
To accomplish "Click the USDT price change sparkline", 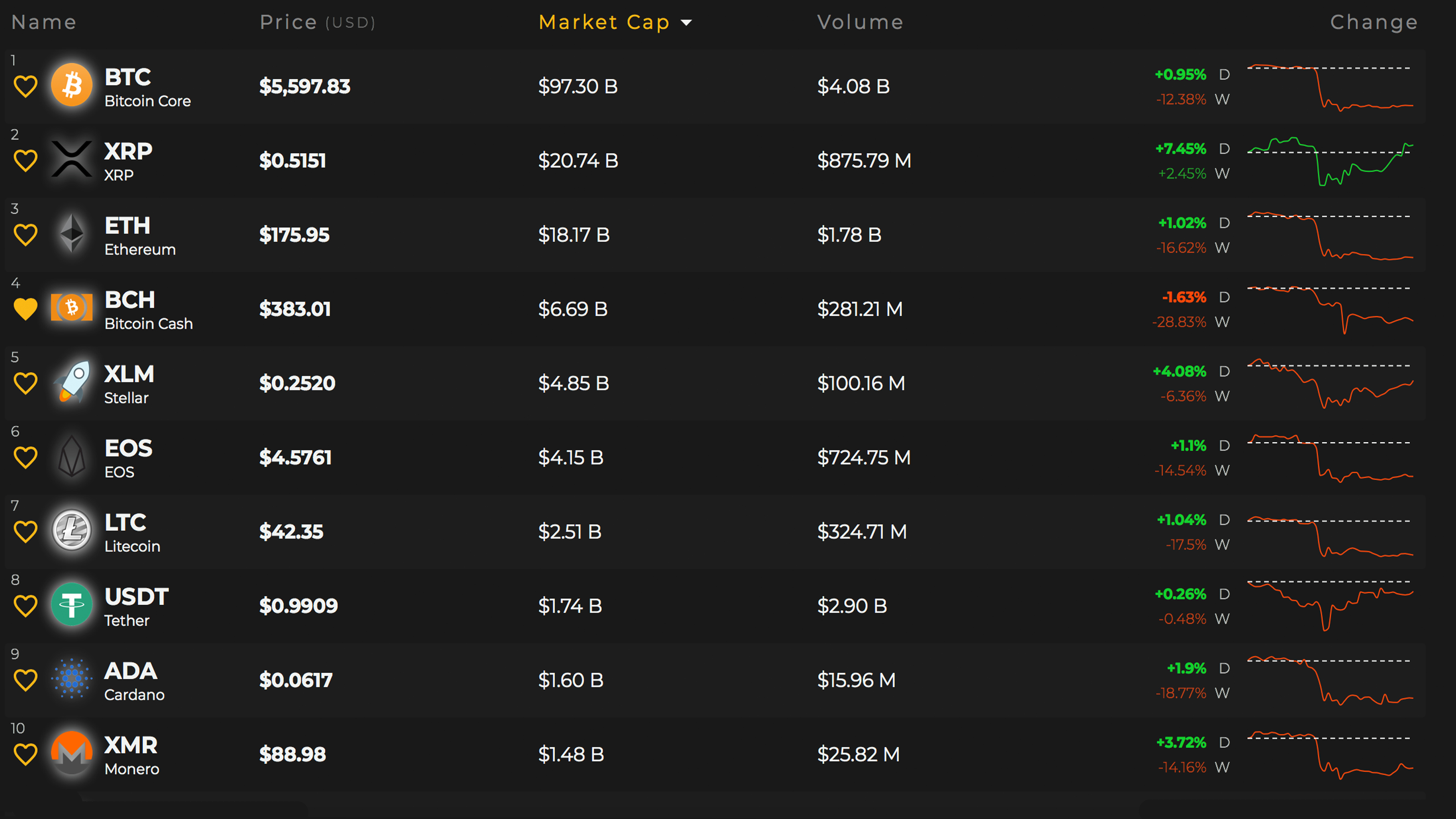I will 1330,605.
